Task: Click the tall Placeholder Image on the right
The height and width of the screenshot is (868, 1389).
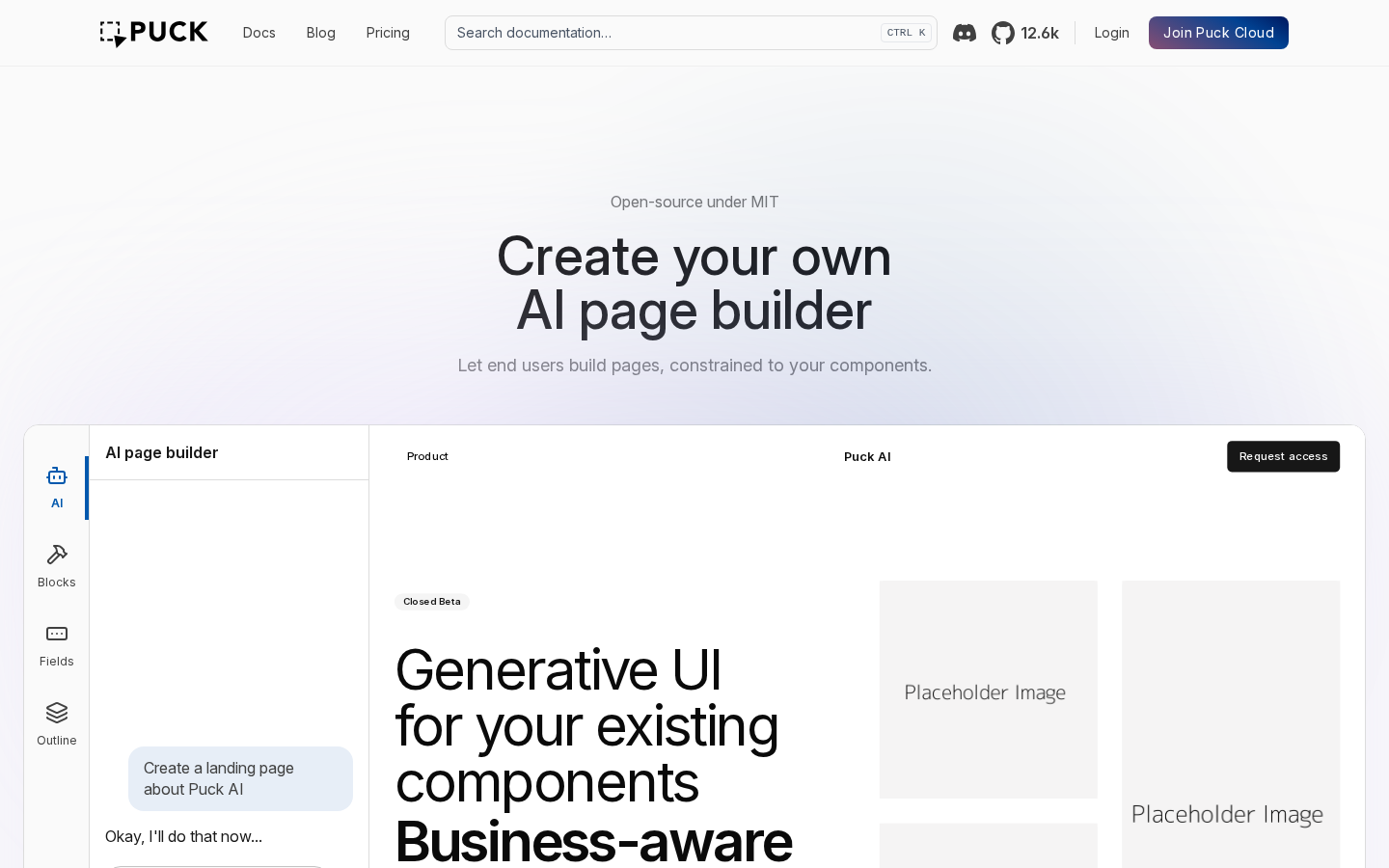Action: tap(1231, 724)
